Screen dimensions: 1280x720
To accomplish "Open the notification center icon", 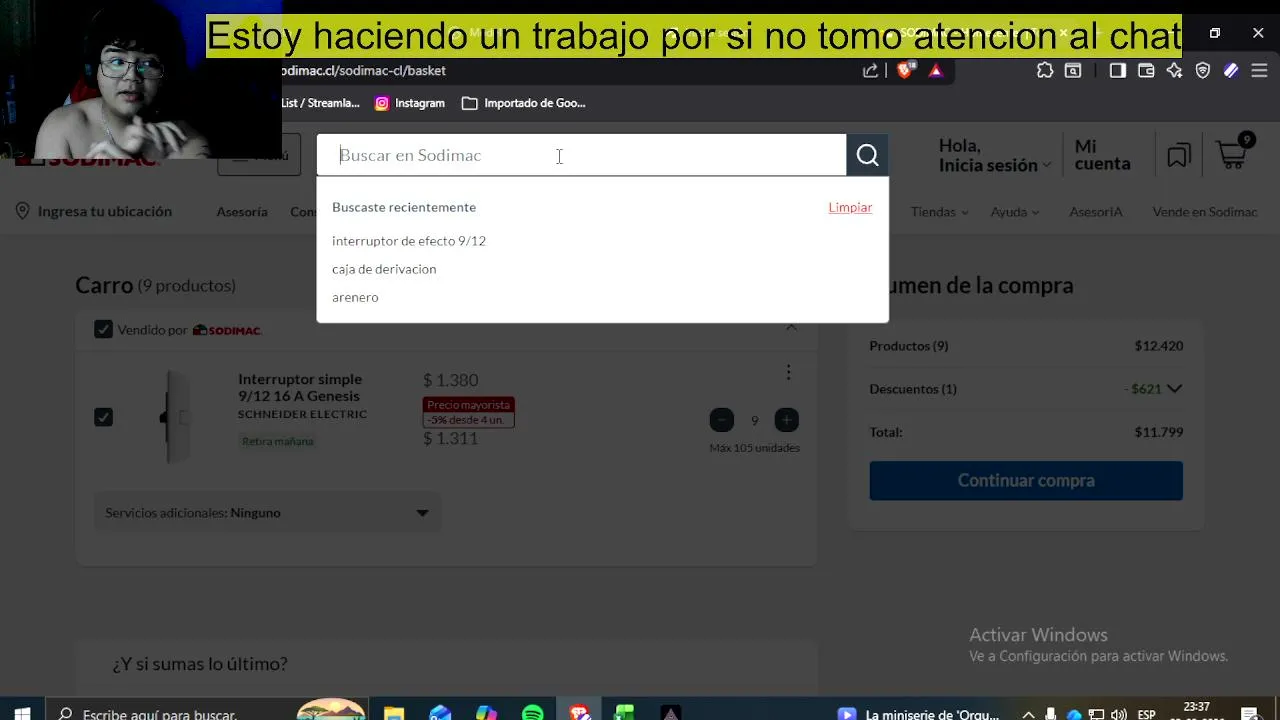I will coord(1249,714).
